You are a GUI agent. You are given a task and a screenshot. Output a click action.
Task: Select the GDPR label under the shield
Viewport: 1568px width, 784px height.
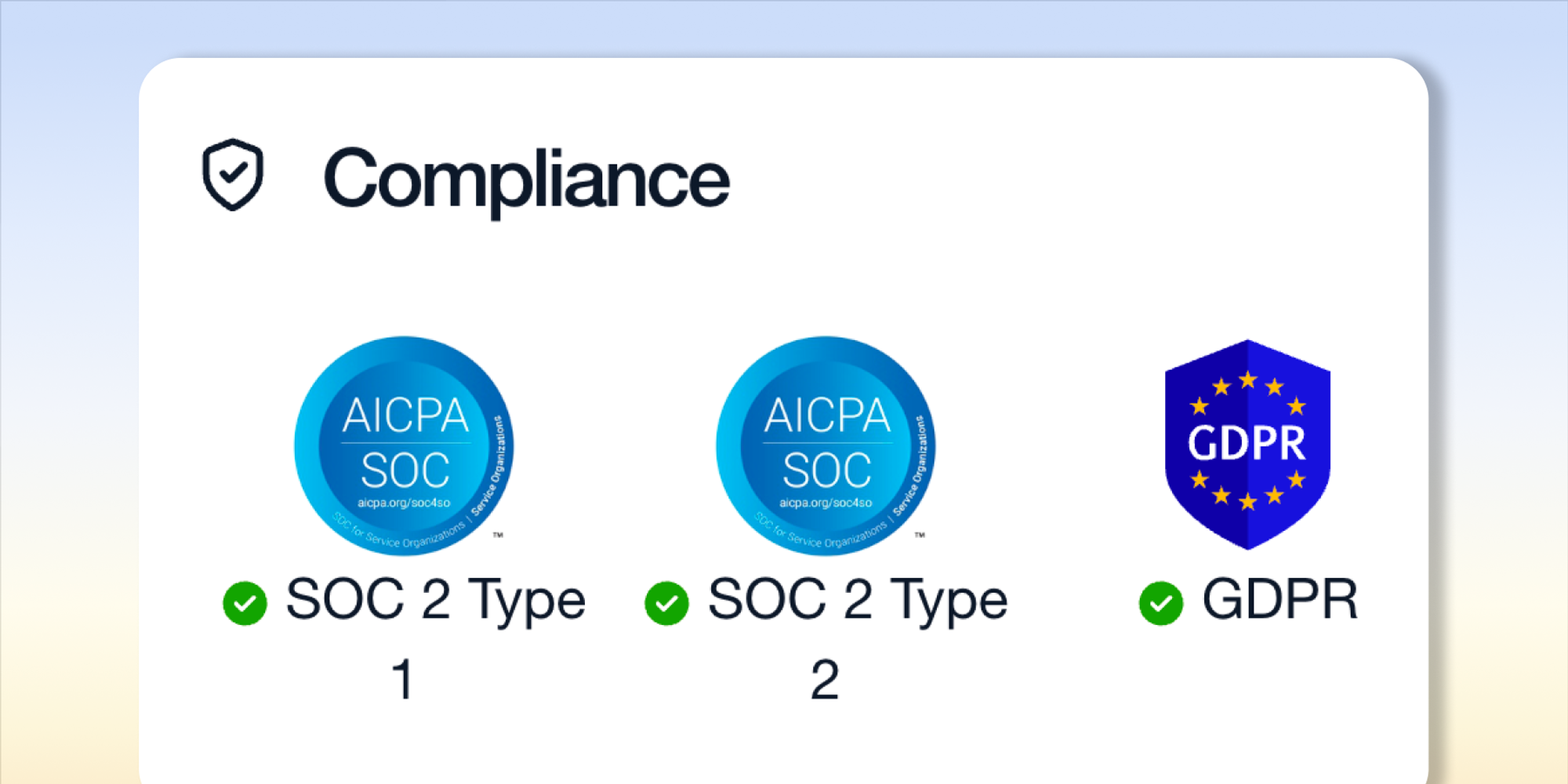(x=1279, y=600)
